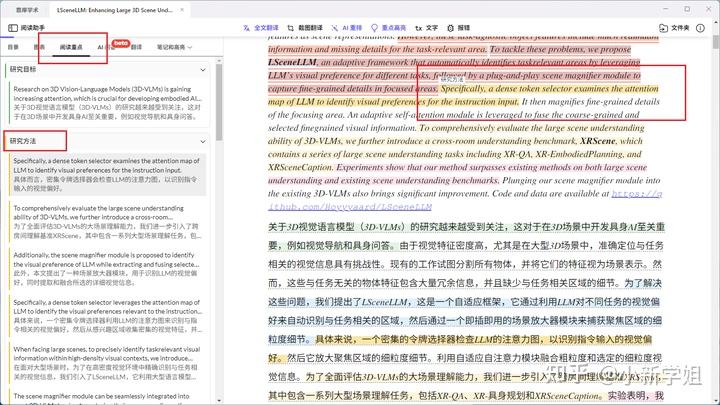720x405 pixels.
Task: Click the bold LSceneLLM term in the English abstract
Action: 292,62
